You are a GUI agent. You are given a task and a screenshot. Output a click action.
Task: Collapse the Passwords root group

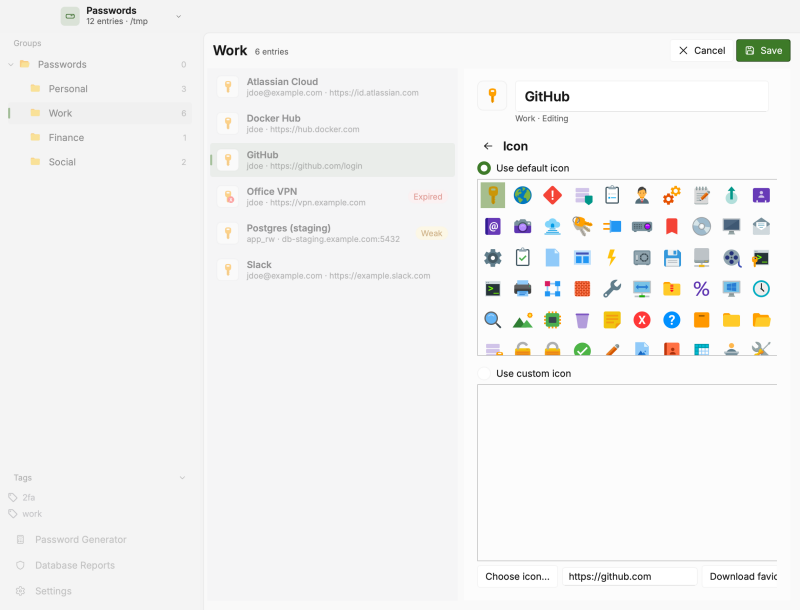coord(11,65)
